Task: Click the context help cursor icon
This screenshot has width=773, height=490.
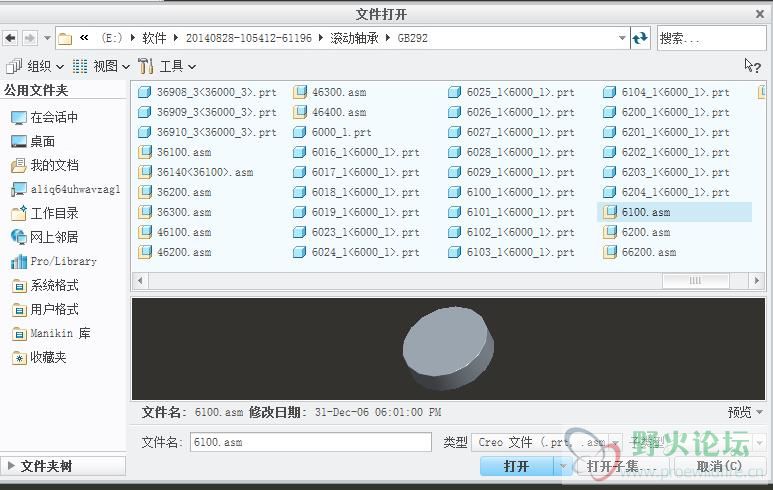Action: [752, 66]
